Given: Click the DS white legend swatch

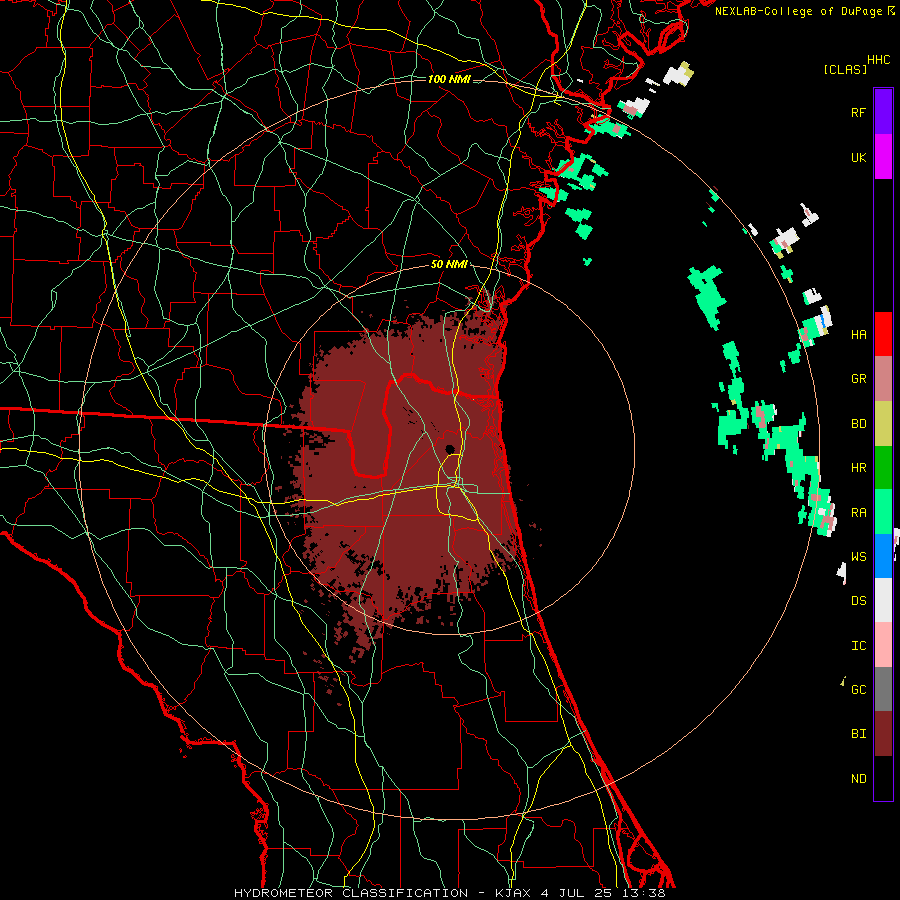Looking at the screenshot, I should click(883, 600).
